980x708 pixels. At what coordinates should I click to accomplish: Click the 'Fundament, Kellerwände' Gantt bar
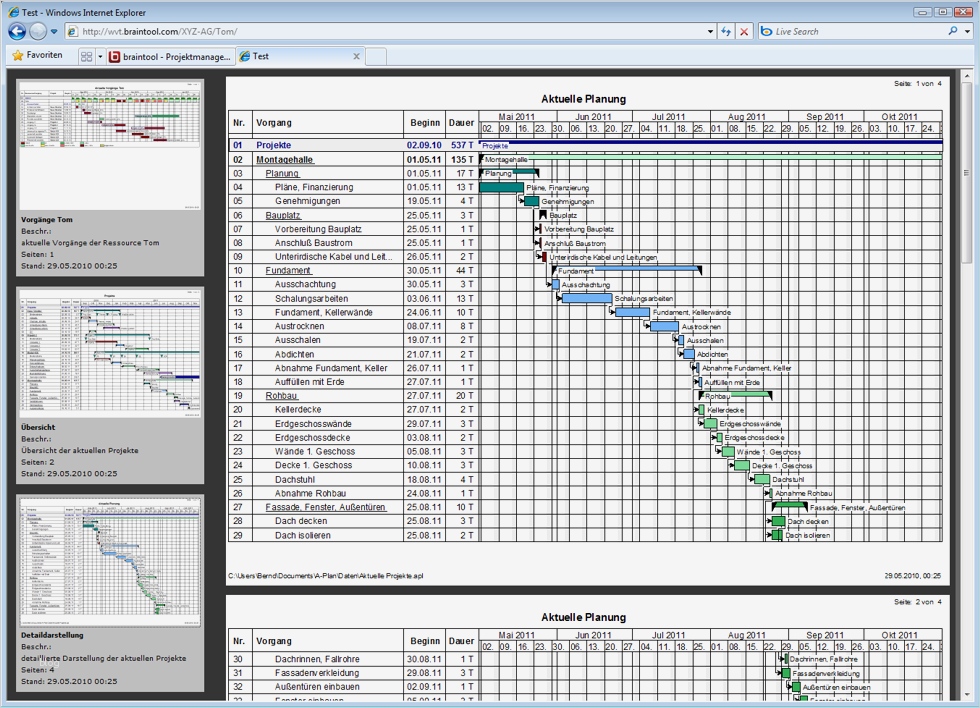tap(632, 312)
